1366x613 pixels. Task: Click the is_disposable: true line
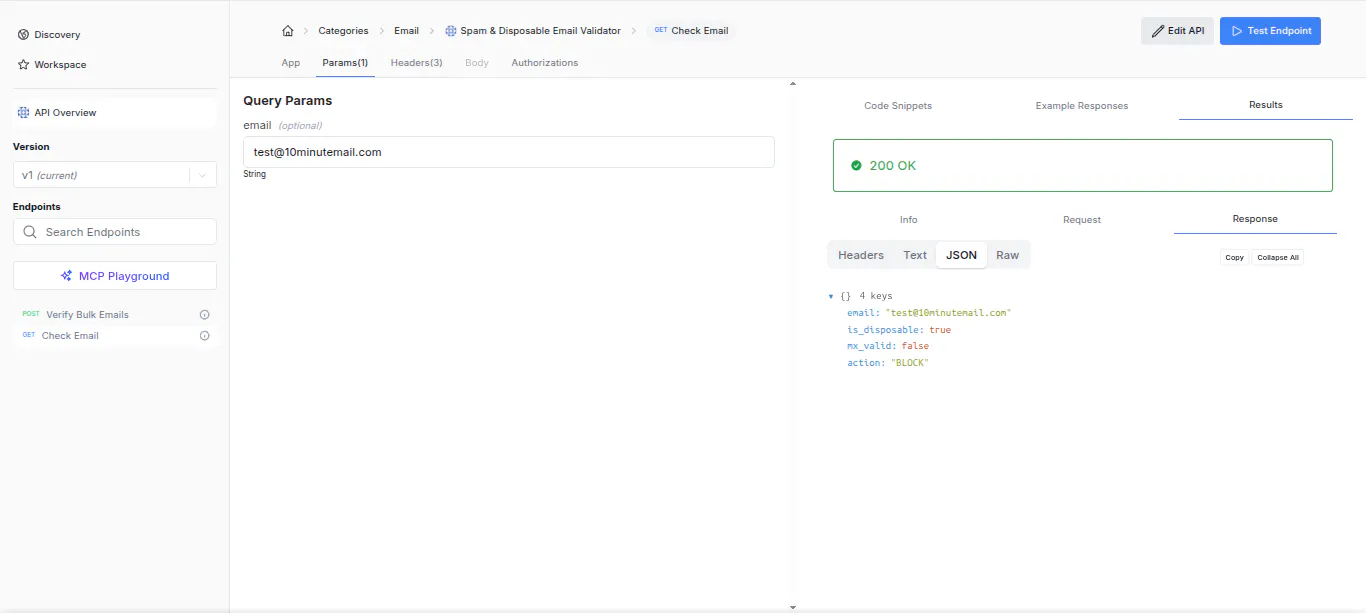[899, 330]
